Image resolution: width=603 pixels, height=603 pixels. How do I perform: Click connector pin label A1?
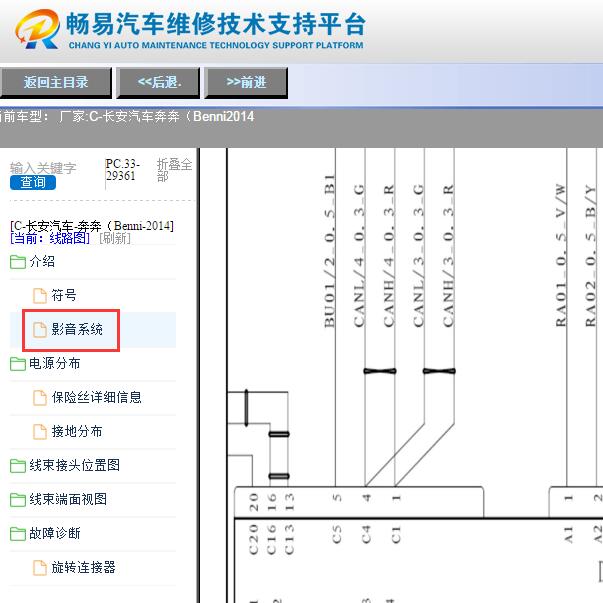[x=568, y=535]
